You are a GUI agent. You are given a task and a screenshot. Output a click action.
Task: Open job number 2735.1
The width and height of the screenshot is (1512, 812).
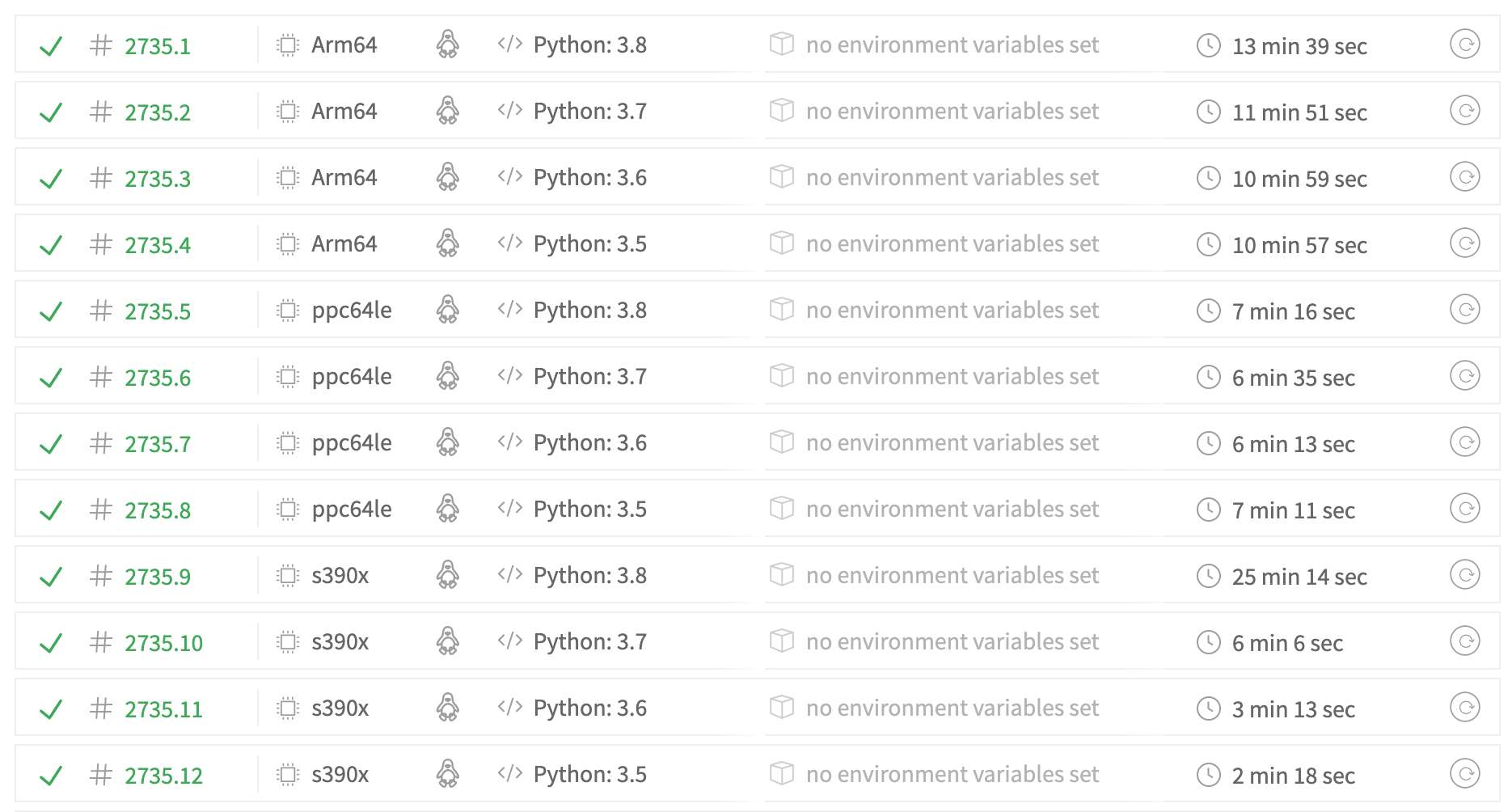coord(158,46)
